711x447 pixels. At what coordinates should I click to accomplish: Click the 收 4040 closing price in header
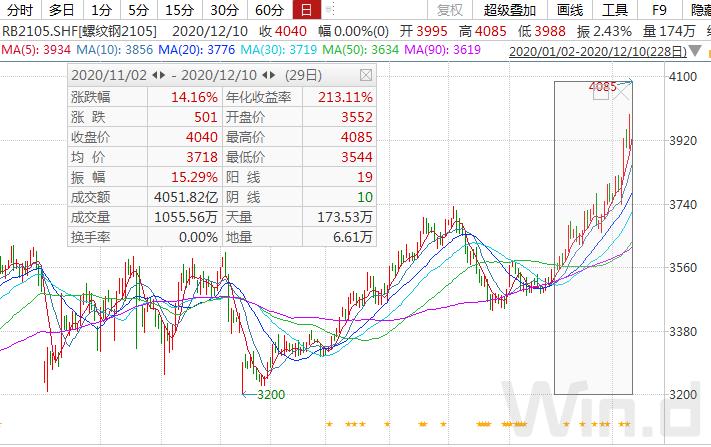283,31
